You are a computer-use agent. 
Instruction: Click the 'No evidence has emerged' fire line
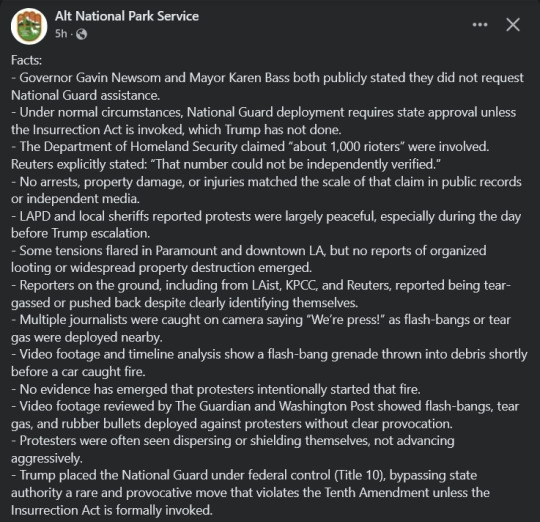coord(216,389)
